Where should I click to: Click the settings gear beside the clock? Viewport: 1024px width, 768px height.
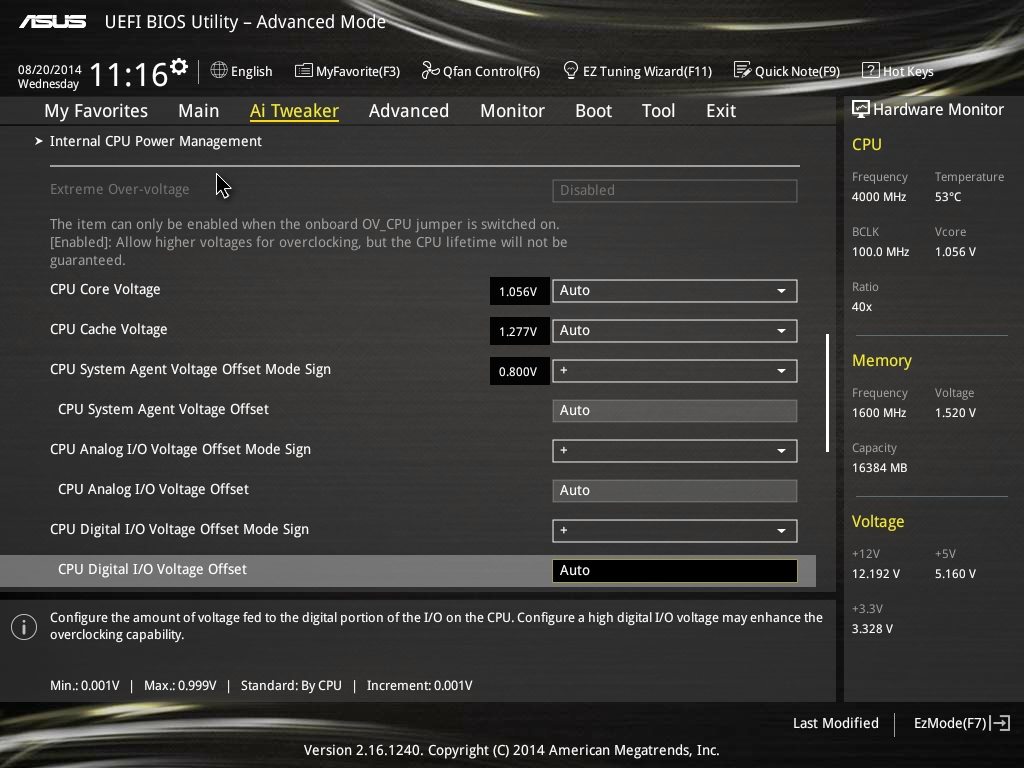(x=179, y=67)
